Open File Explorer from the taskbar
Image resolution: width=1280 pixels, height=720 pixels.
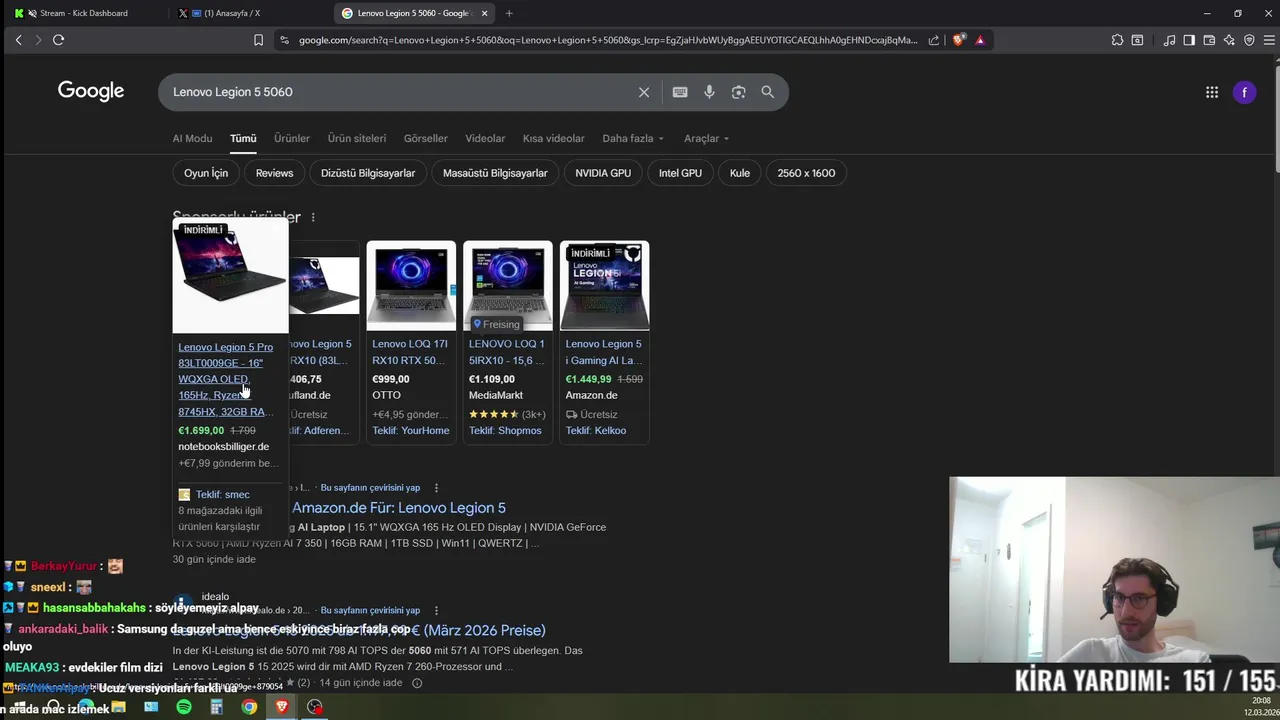(x=118, y=707)
